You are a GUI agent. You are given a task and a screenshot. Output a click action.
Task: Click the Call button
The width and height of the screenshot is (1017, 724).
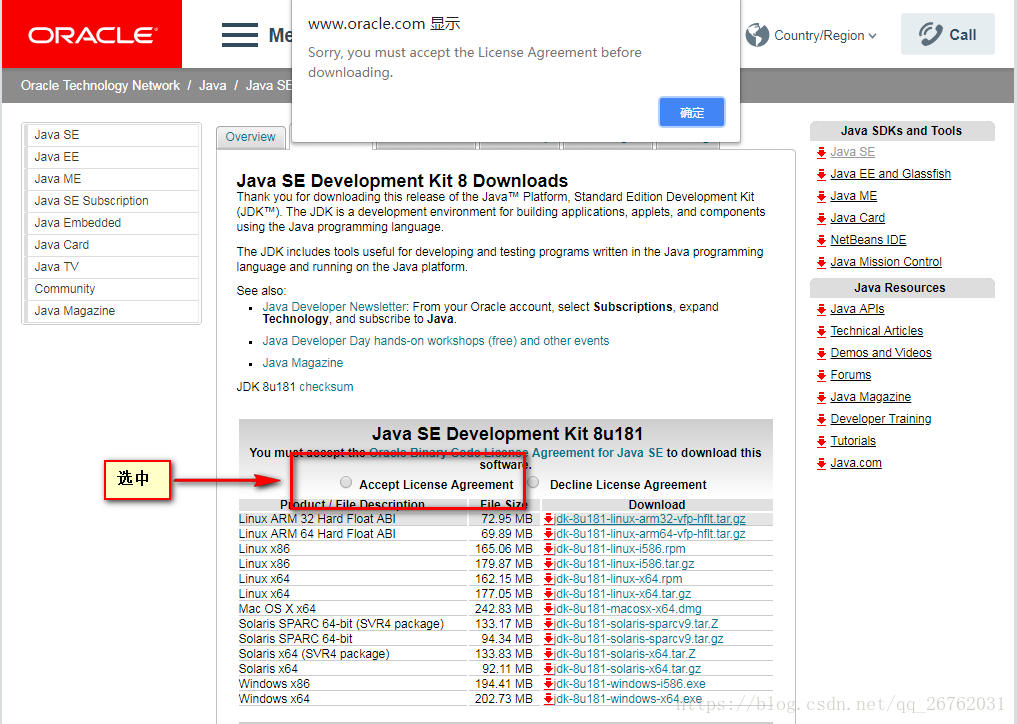click(948, 34)
